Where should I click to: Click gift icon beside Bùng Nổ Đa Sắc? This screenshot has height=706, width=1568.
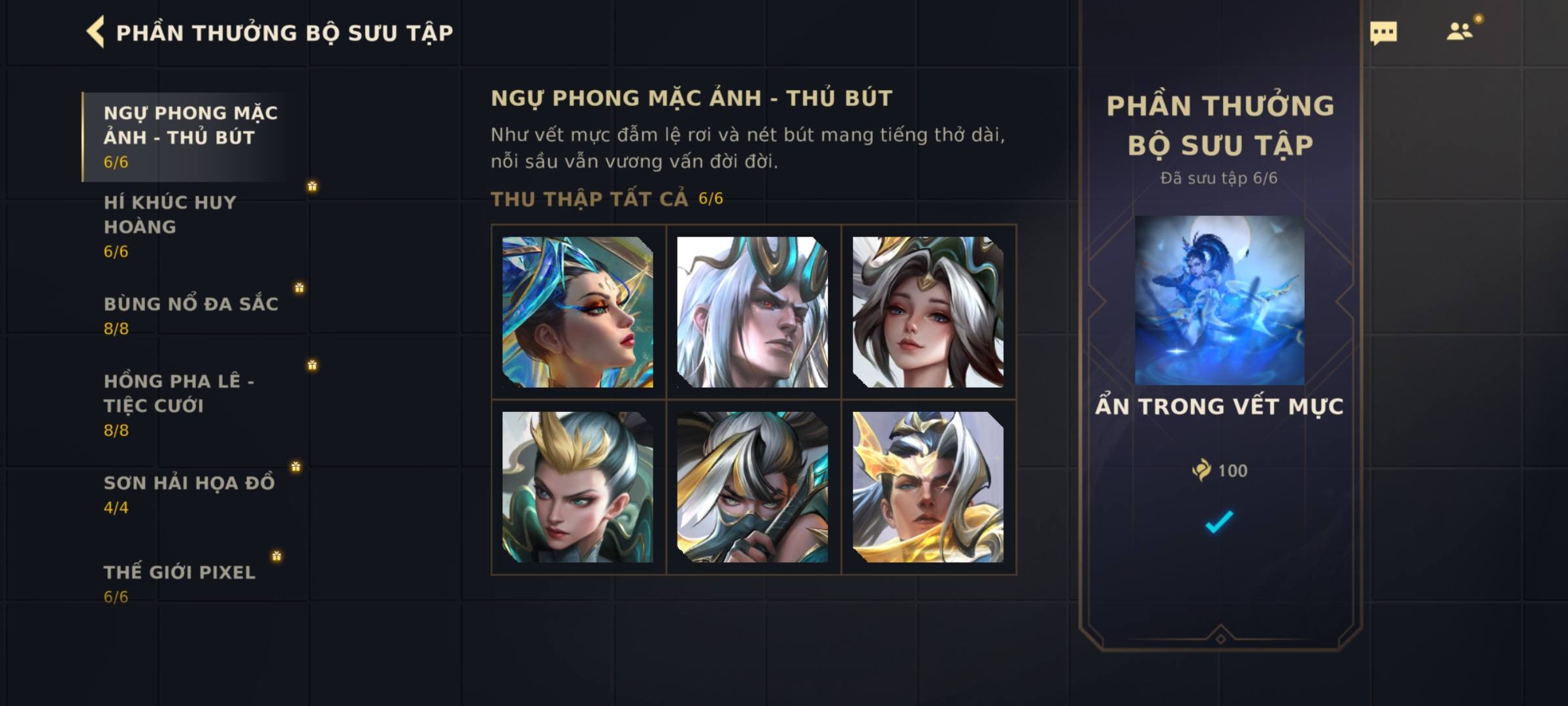299,288
